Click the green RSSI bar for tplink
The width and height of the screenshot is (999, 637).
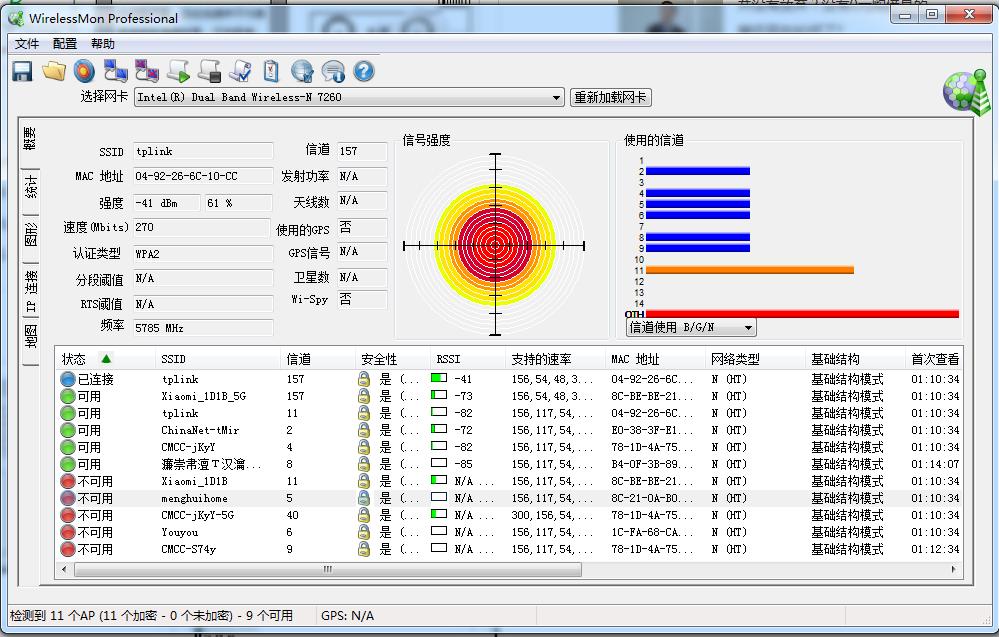pyautogui.click(x=438, y=379)
